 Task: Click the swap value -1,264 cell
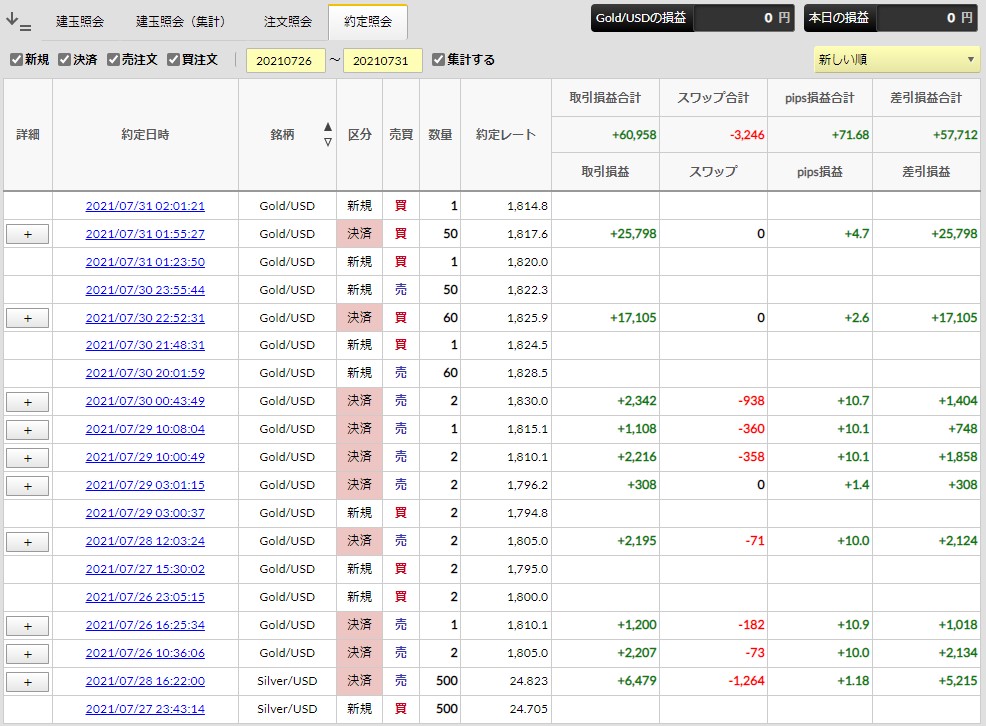coord(713,681)
